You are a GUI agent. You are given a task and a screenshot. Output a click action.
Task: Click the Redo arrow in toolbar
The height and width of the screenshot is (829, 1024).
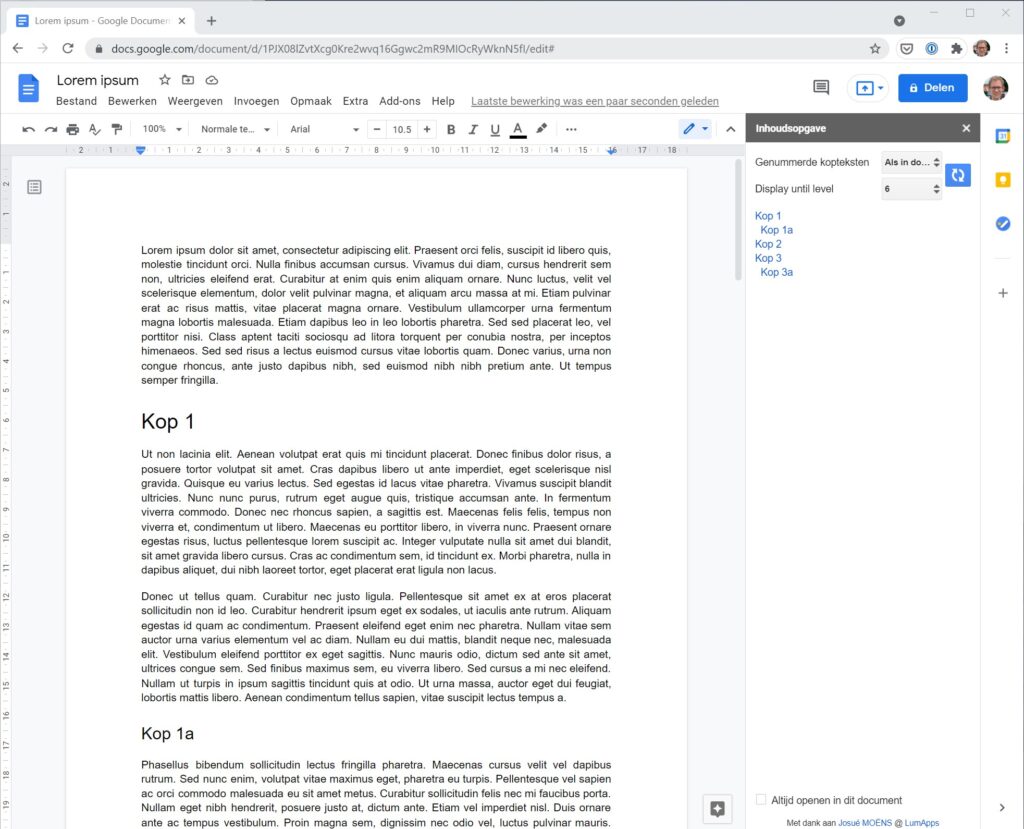click(51, 129)
